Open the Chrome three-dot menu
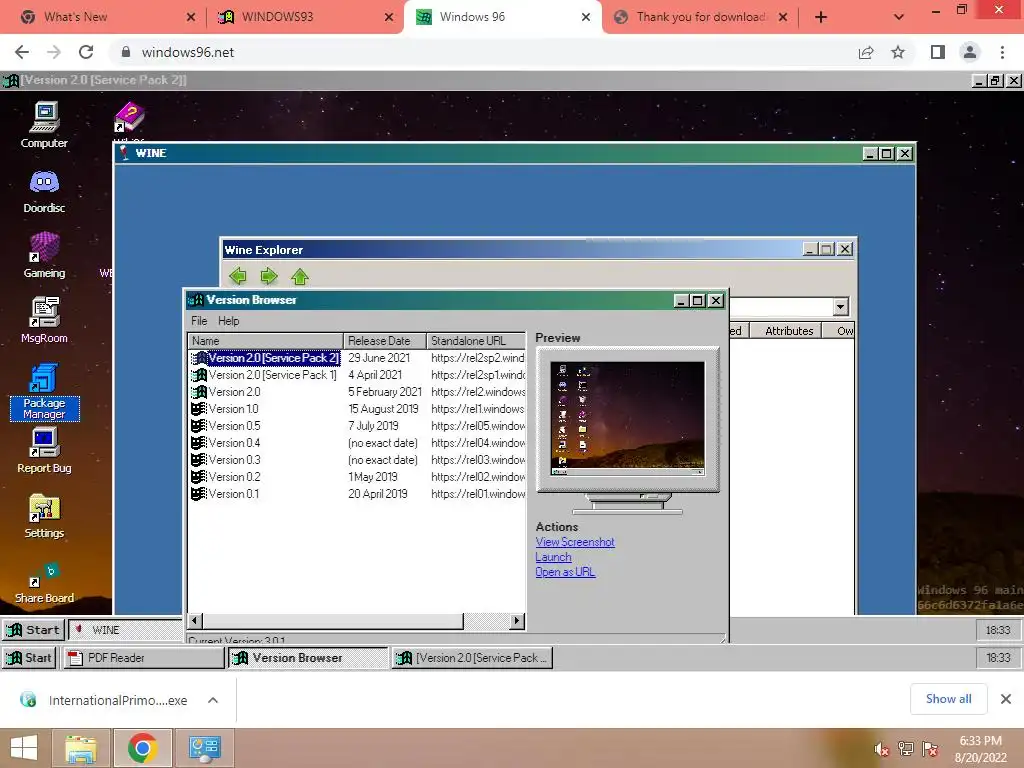 [x=1002, y=52]
